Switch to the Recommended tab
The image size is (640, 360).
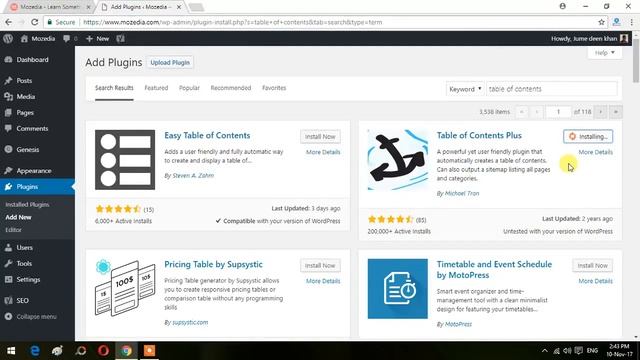coord(231,88)
